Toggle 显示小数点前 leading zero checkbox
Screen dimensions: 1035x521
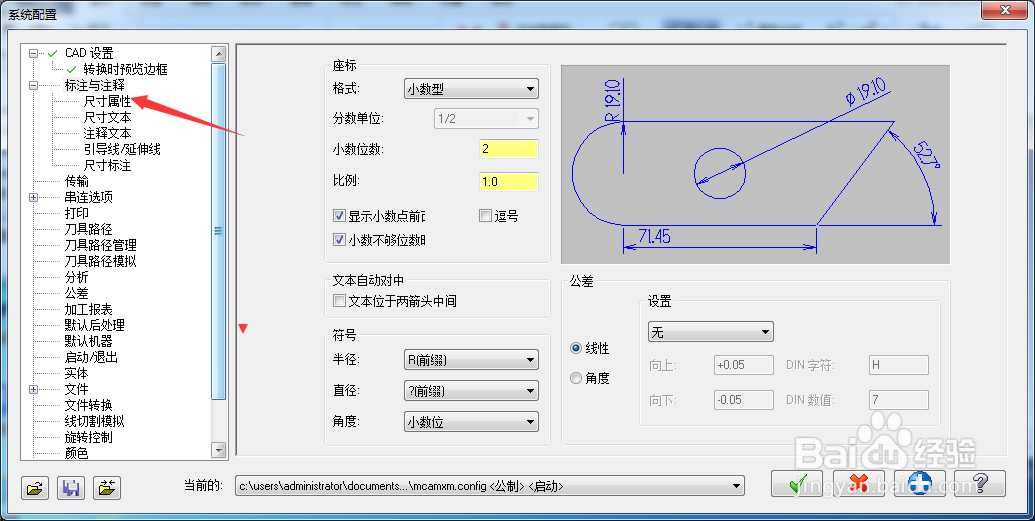point(339,216)
